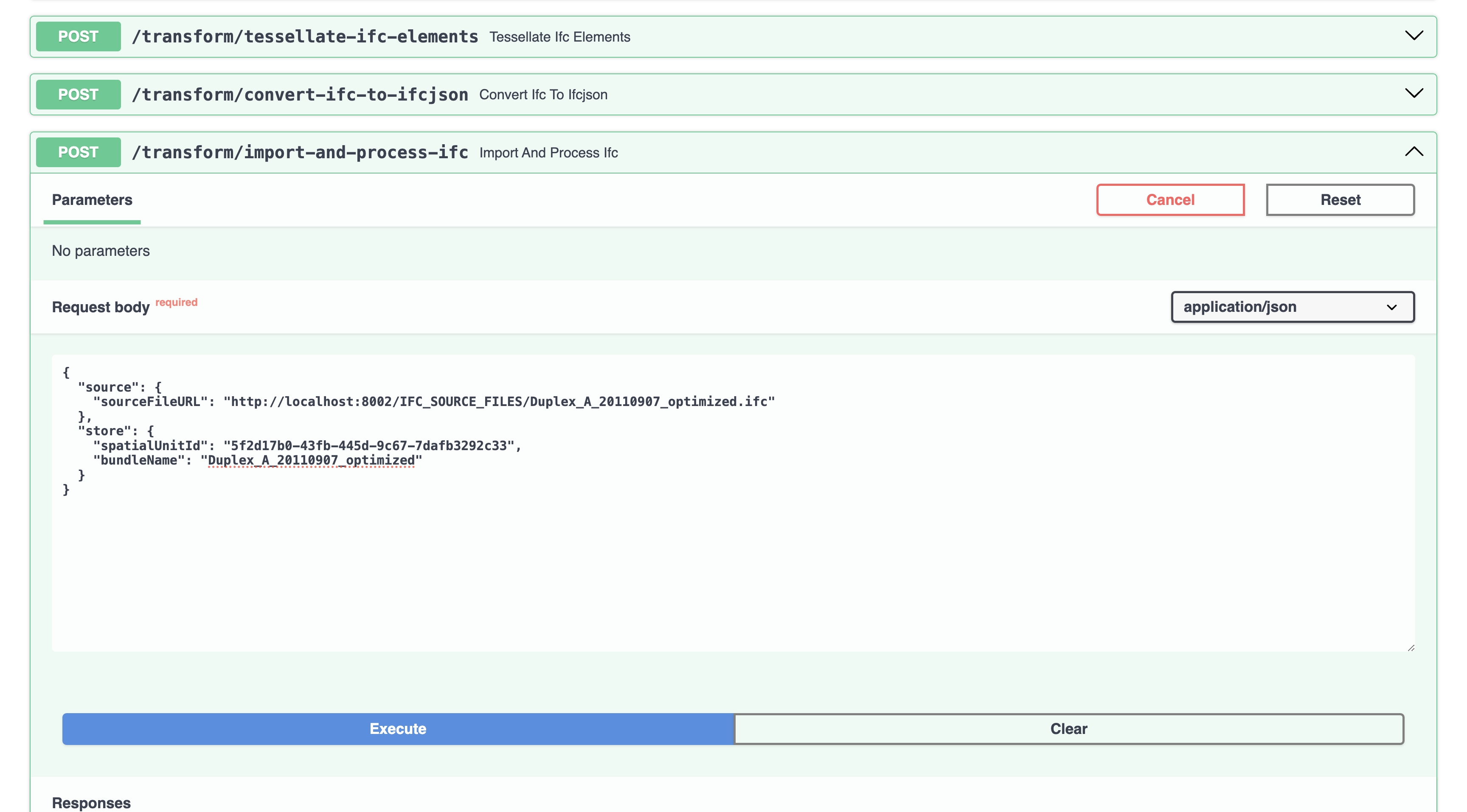Click the "No parameters" text
Screen dimensions: 1467x812
click(x=101, y=251)
